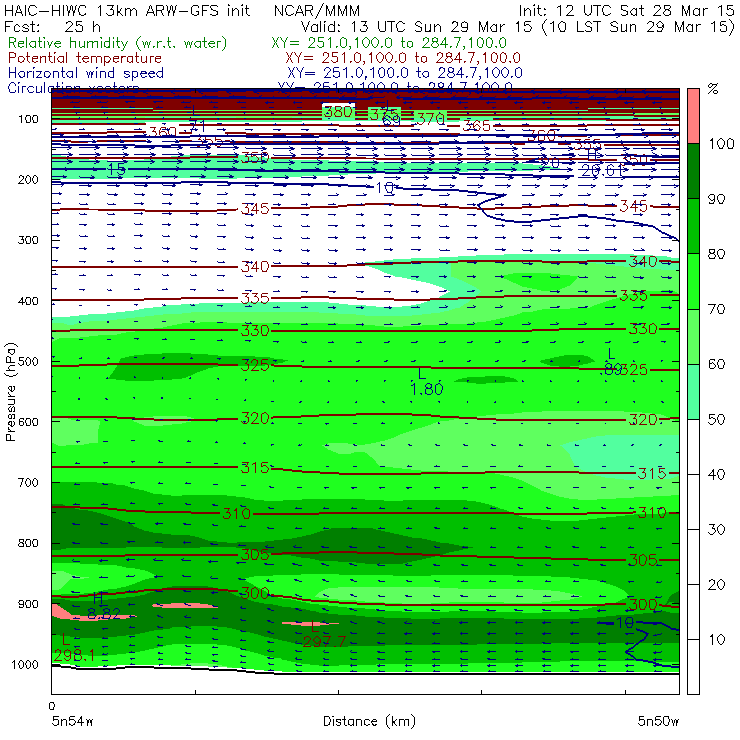Image resolution: width=740 pixels, height=740 pixels.
Task: Click the '20.61' wind speed maximum value
Action: pos(602,170)
